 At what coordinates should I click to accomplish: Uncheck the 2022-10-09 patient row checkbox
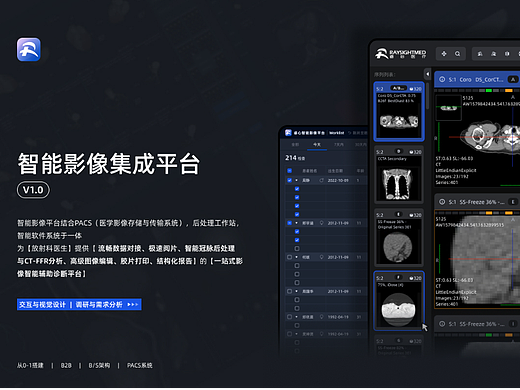pos(289,180)
